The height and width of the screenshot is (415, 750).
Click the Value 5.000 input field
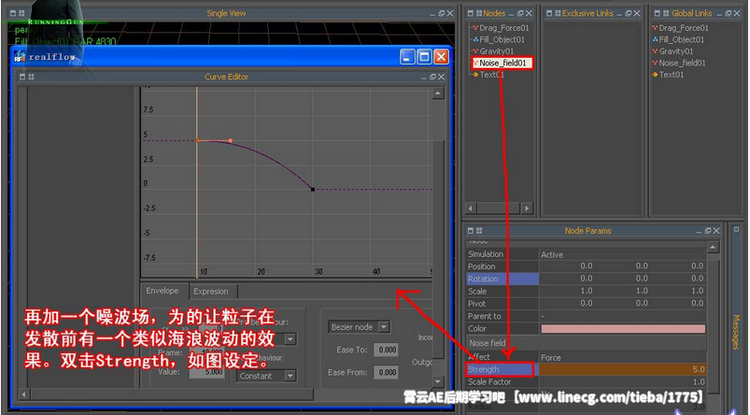[x=207, y=372]
